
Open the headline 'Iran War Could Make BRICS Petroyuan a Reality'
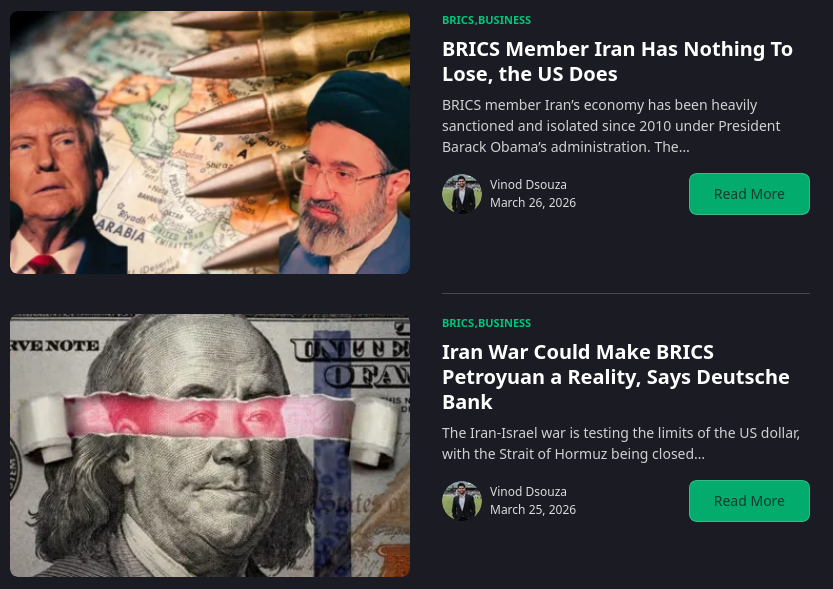pyautogui.click(x=616, y=377)
